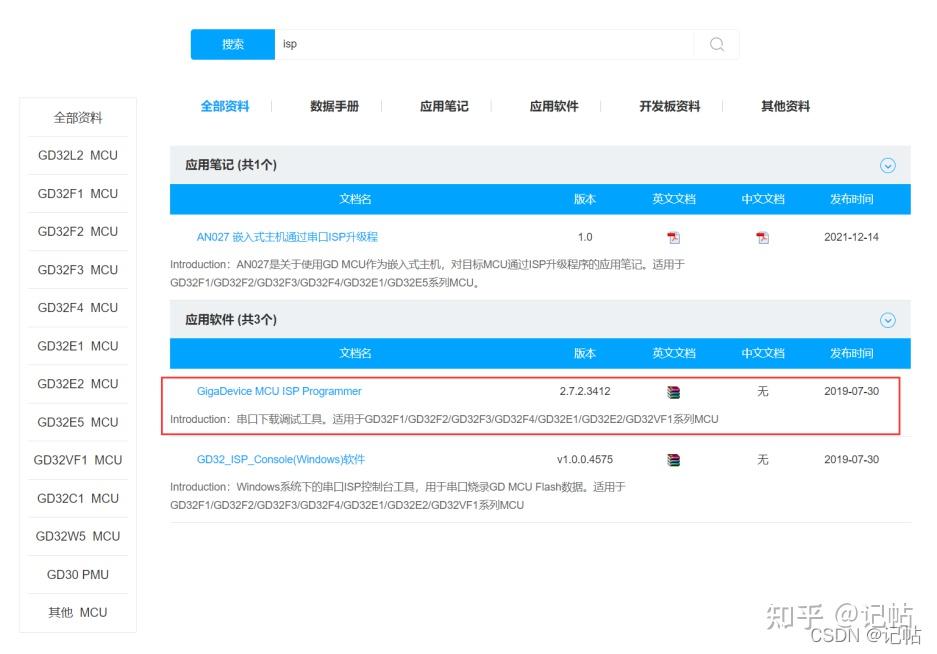The image size is (937, 654).
Task: Select GD32VF1 MCU category
Action: coord(77,460)
